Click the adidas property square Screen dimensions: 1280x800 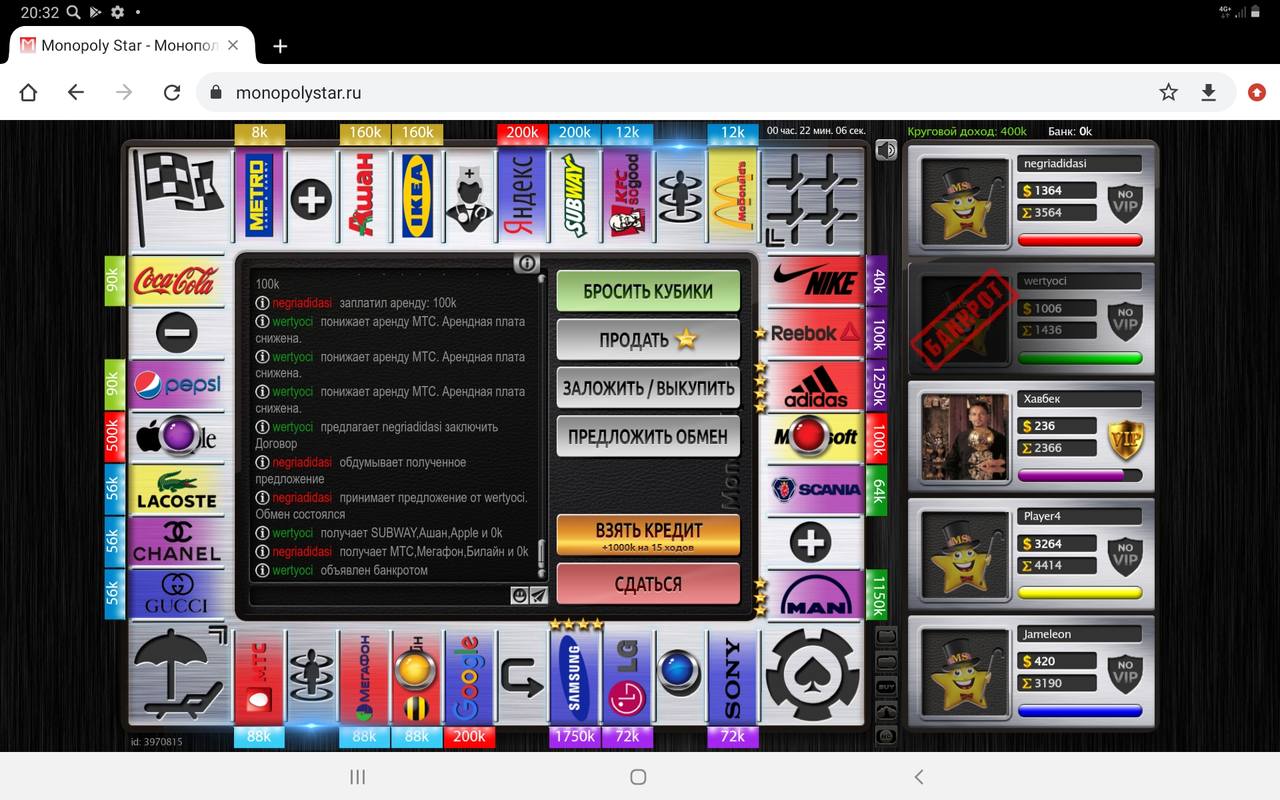[x=816, y=386]
